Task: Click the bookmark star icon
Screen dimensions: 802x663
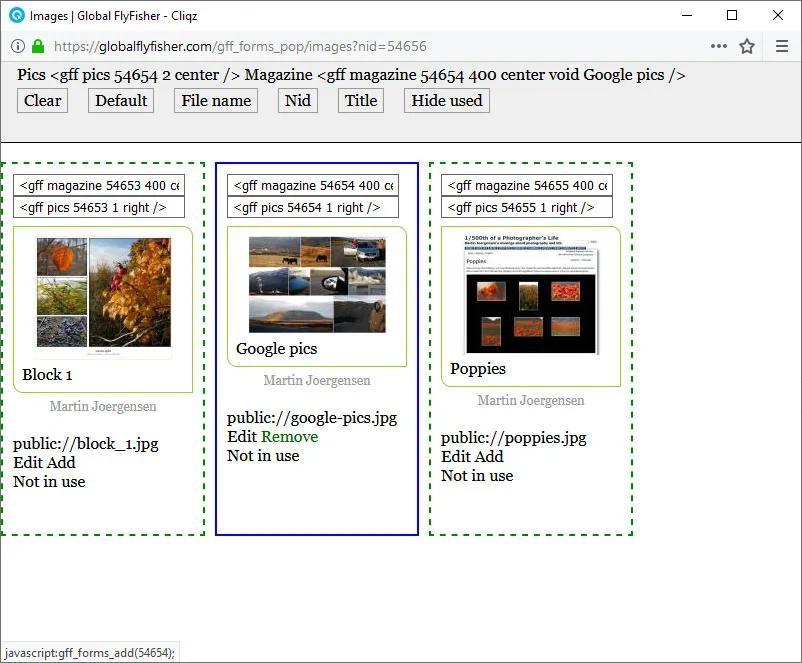Action: point(746,46)
